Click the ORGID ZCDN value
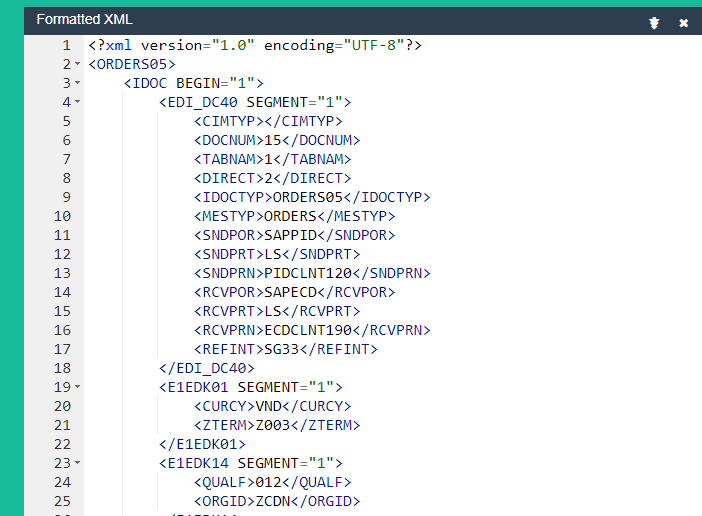Screen dimensions: 702x516 coord(281,502)
